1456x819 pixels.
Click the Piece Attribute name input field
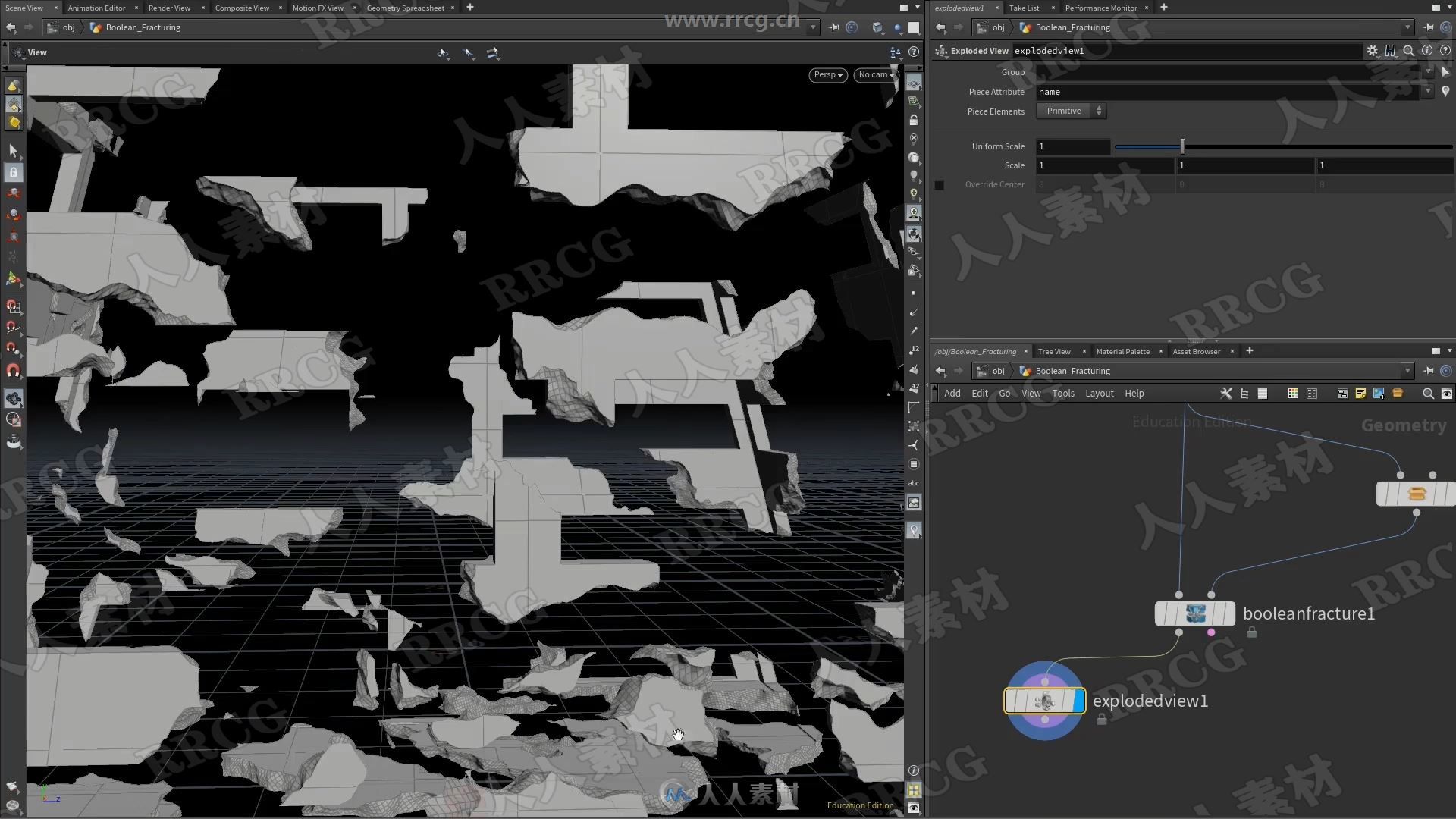pyautogui.click(x=1229, y=91)
